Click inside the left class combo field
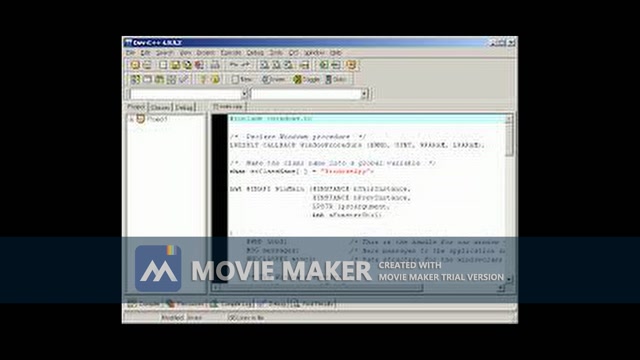 click(186, 94)
